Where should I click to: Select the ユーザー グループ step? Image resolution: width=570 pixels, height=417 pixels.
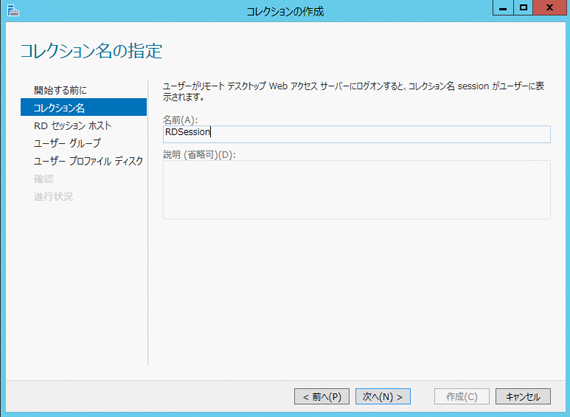(67, 143)
